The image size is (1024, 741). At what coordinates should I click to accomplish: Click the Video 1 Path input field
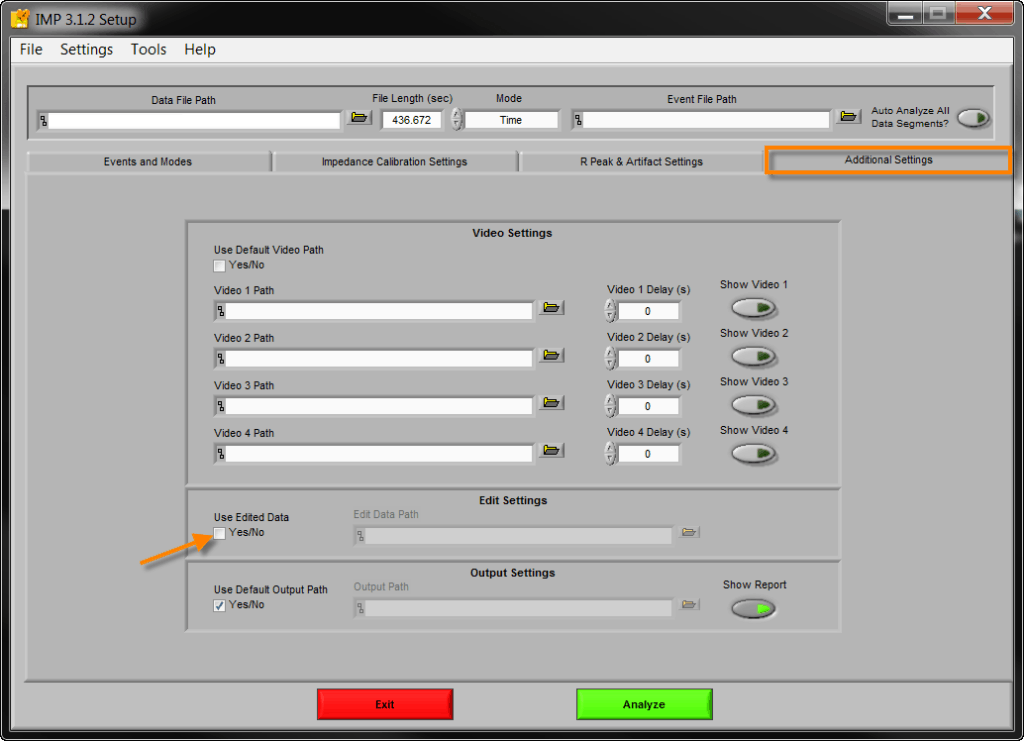coord(379,311)
